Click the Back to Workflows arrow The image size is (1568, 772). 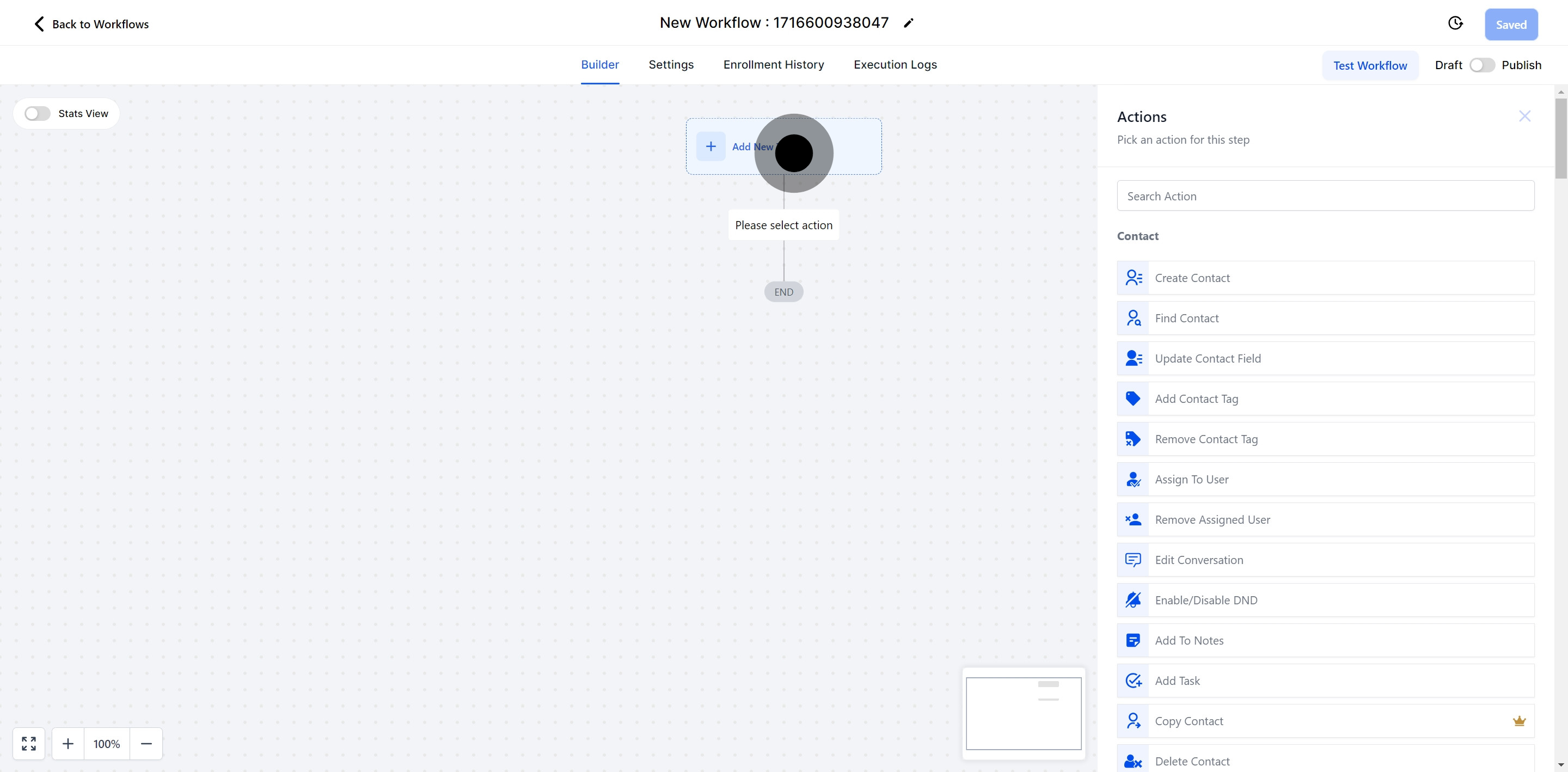[39, 24]
